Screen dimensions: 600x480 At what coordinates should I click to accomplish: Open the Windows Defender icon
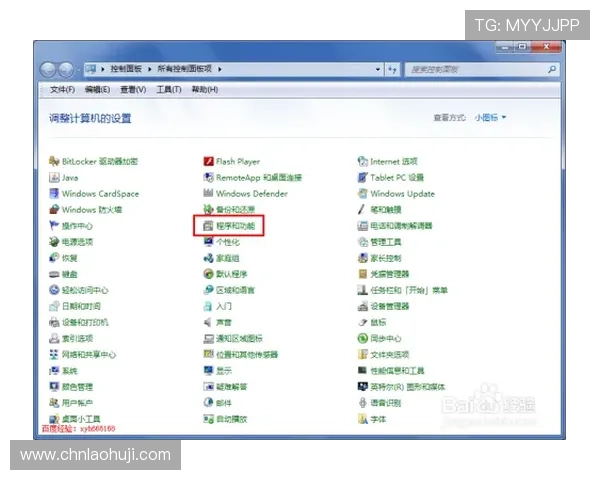(x=208, y=193)
